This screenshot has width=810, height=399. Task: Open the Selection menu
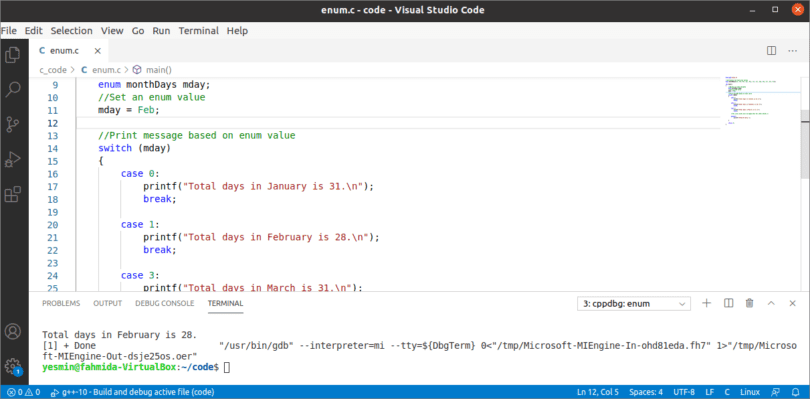71,30
